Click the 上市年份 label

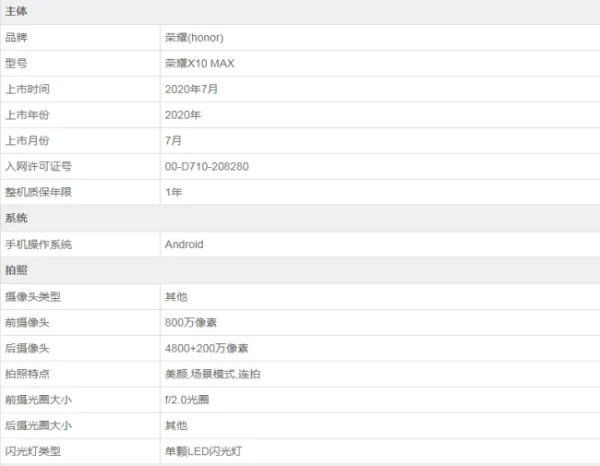[27, 115]
